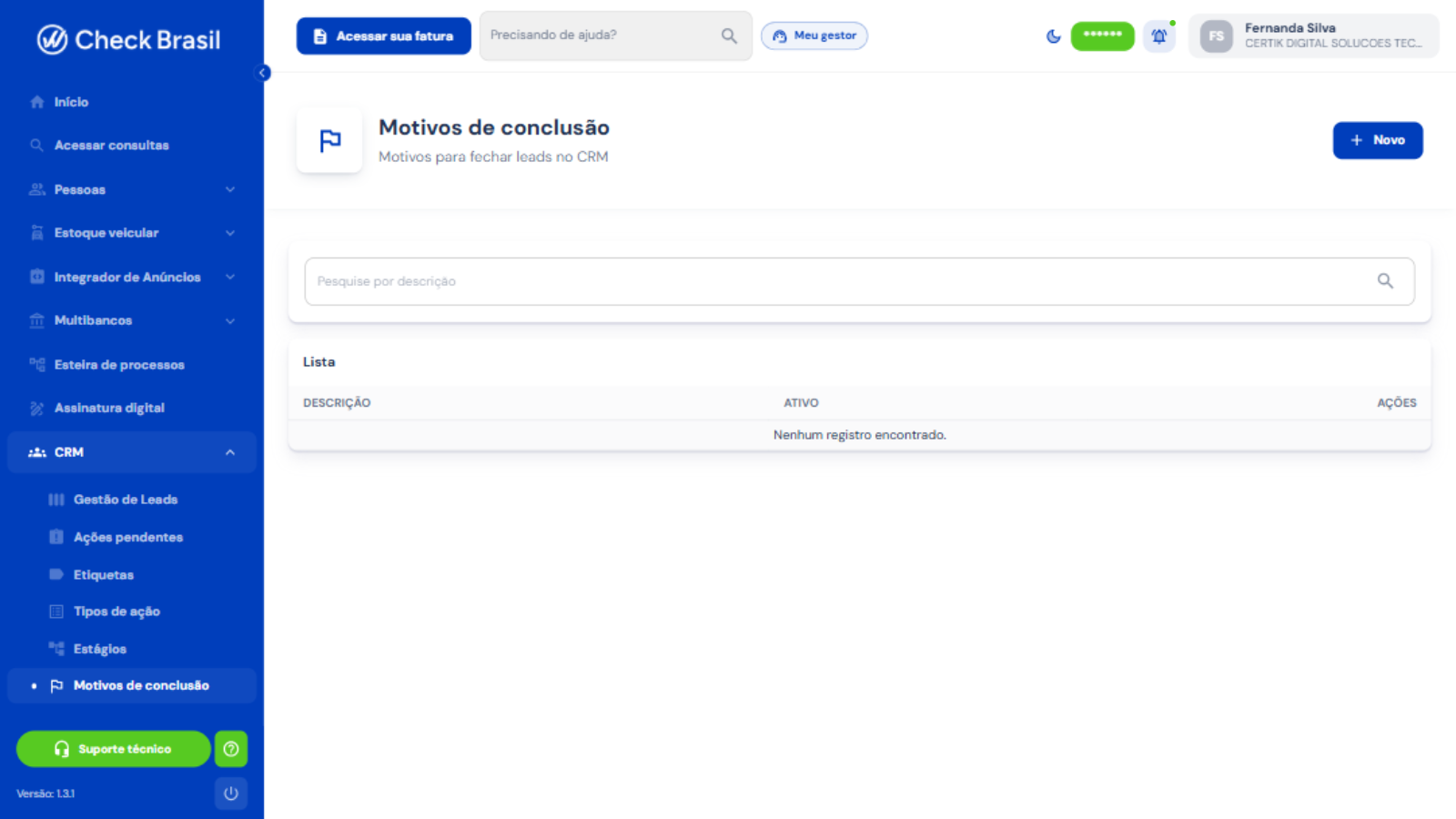Click the FS user avatar

coord(1217,36)
